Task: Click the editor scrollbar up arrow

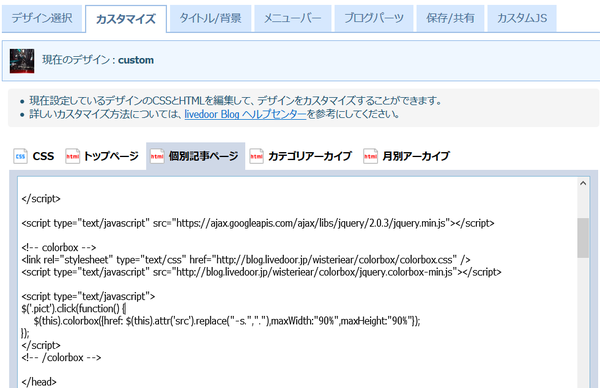Action: (583, 183)
